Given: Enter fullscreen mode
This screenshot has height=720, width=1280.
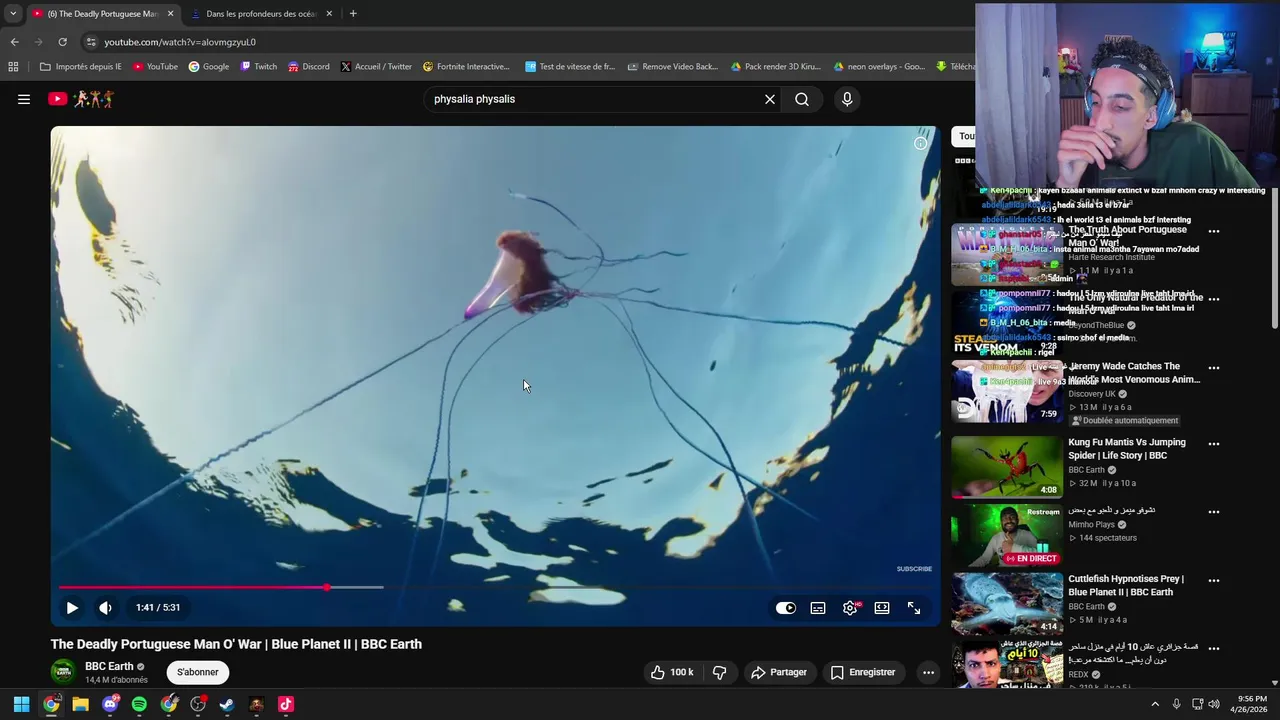Looking at the screenshot, I should pyautogui.click(x=914, y=608).
